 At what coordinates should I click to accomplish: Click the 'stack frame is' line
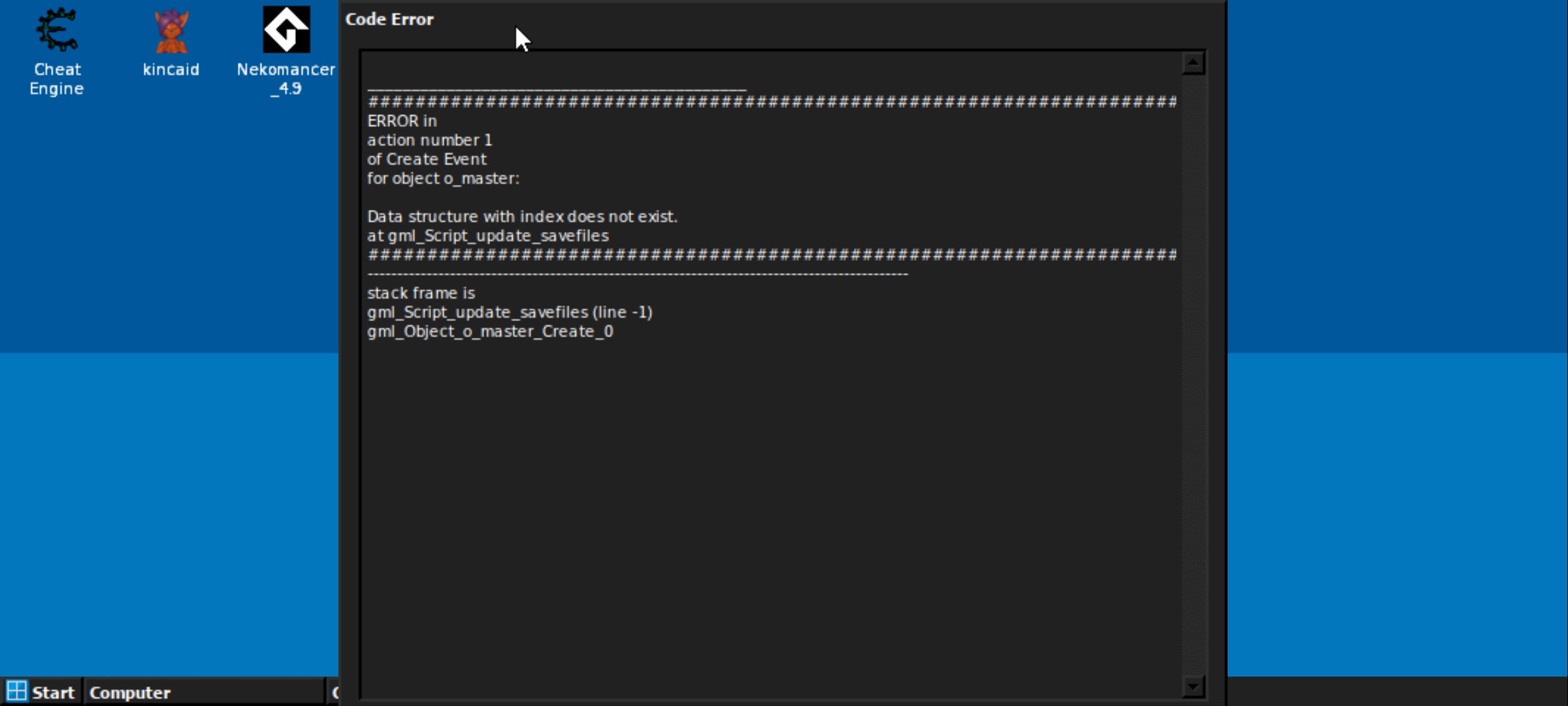[x=421, y=293]
